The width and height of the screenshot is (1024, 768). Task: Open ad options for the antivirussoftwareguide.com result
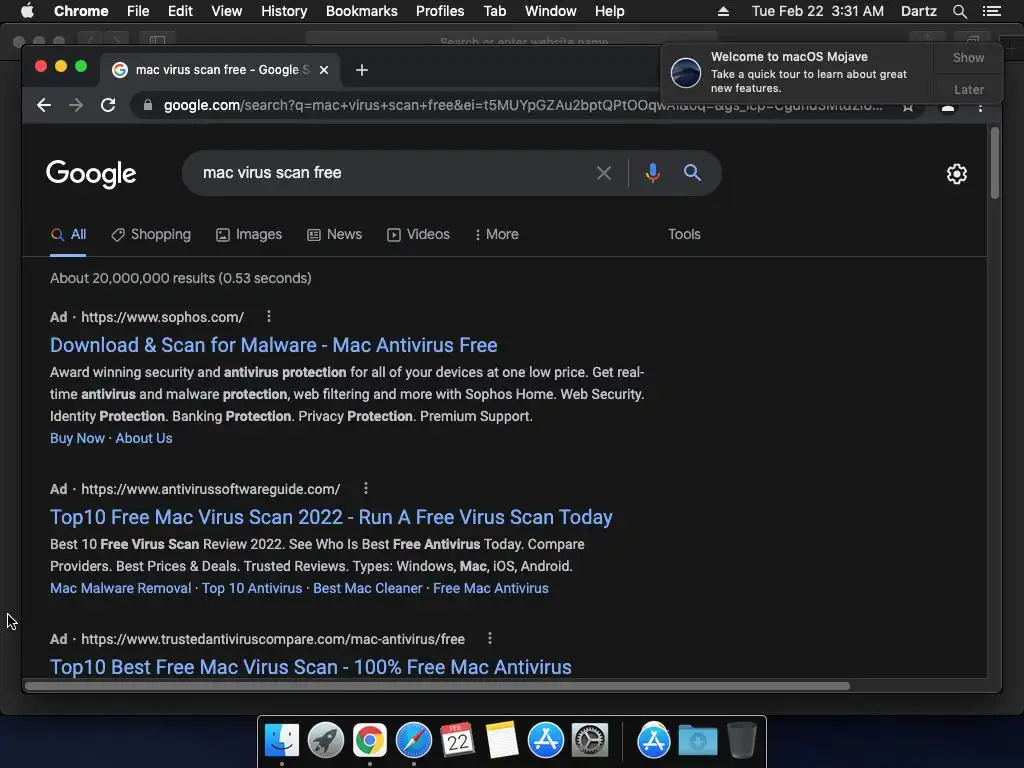click(x=366, y=488)
